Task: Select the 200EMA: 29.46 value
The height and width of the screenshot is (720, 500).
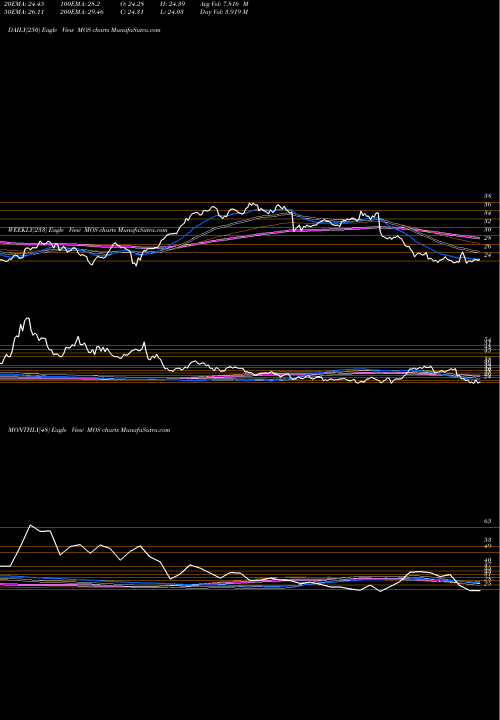Action: 80,12
